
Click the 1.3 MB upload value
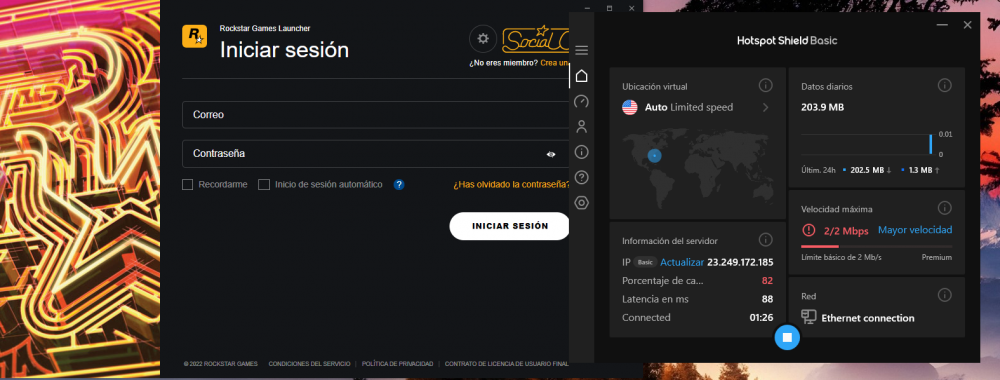click(920, 170)
